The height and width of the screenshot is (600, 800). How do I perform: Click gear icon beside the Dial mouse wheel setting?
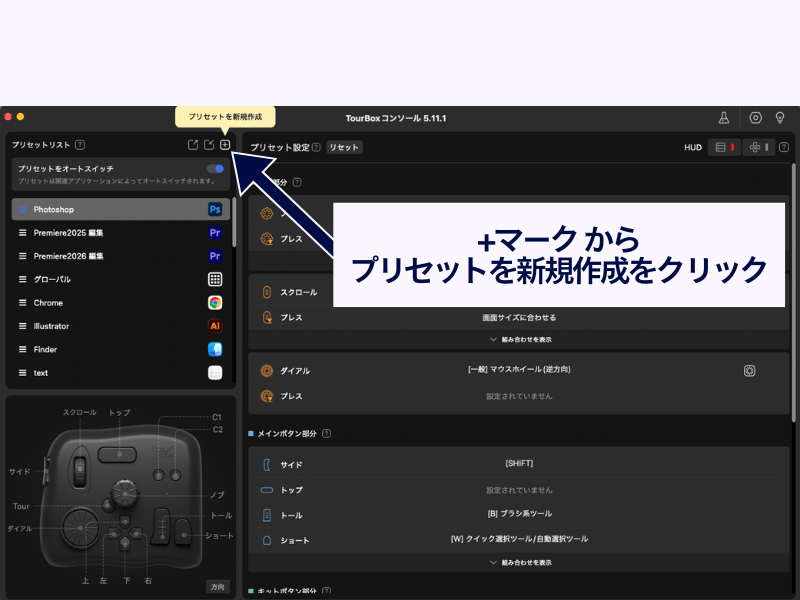[x=749, y=370]
